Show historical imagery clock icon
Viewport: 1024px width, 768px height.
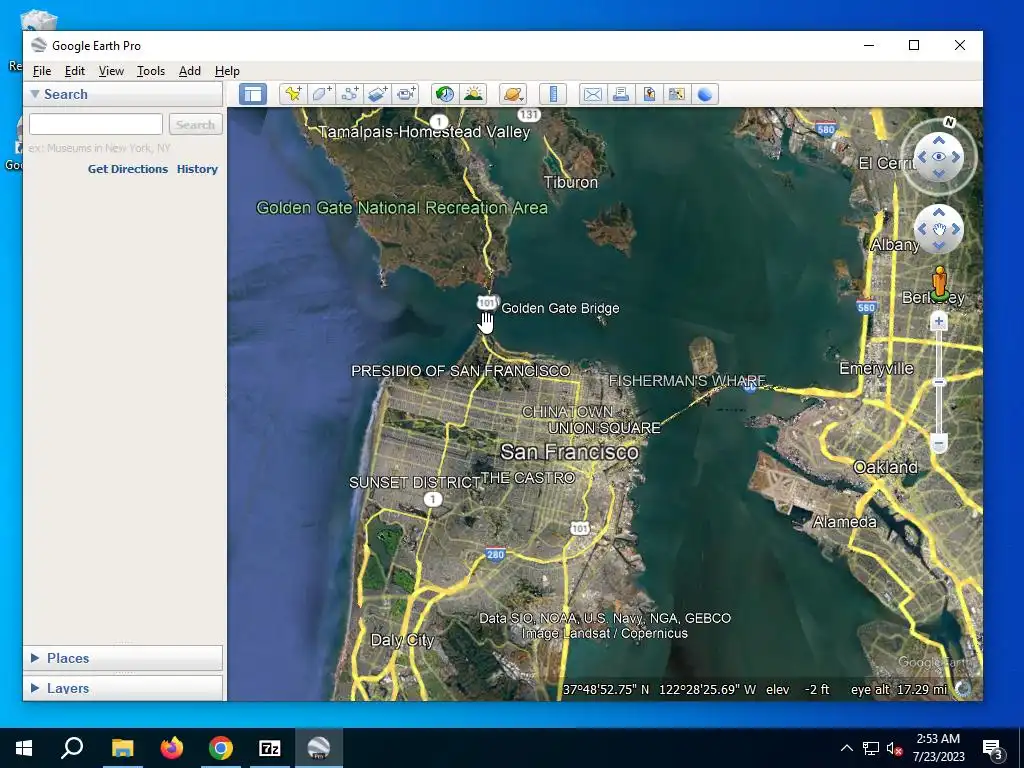click(445, 94)
